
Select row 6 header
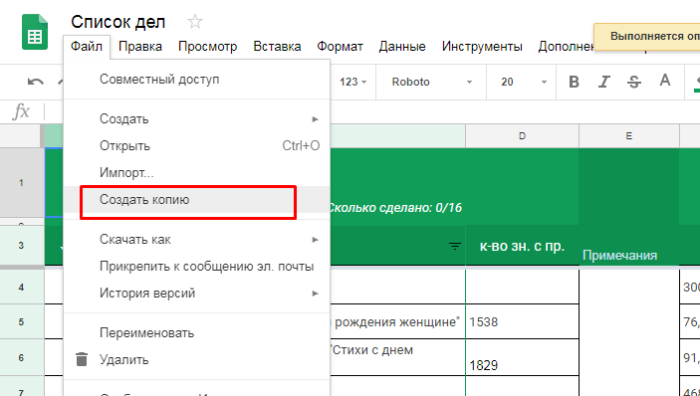pyautogui.click(x=22, y=358)
